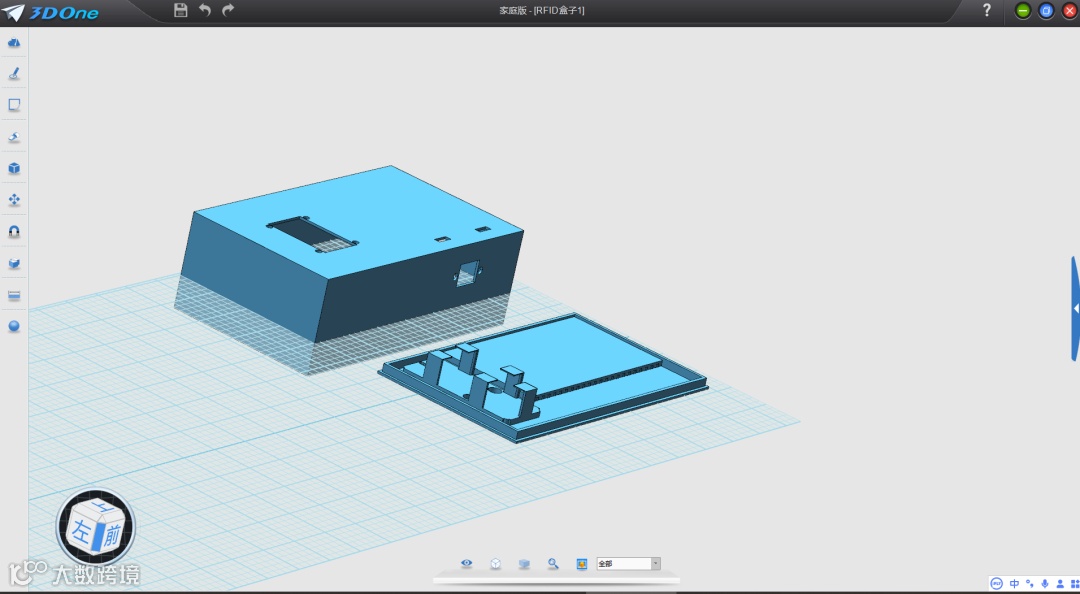Open the sketch edit square tool
This screenshot has width=1080, height=594.
click(x=14, y=105)
